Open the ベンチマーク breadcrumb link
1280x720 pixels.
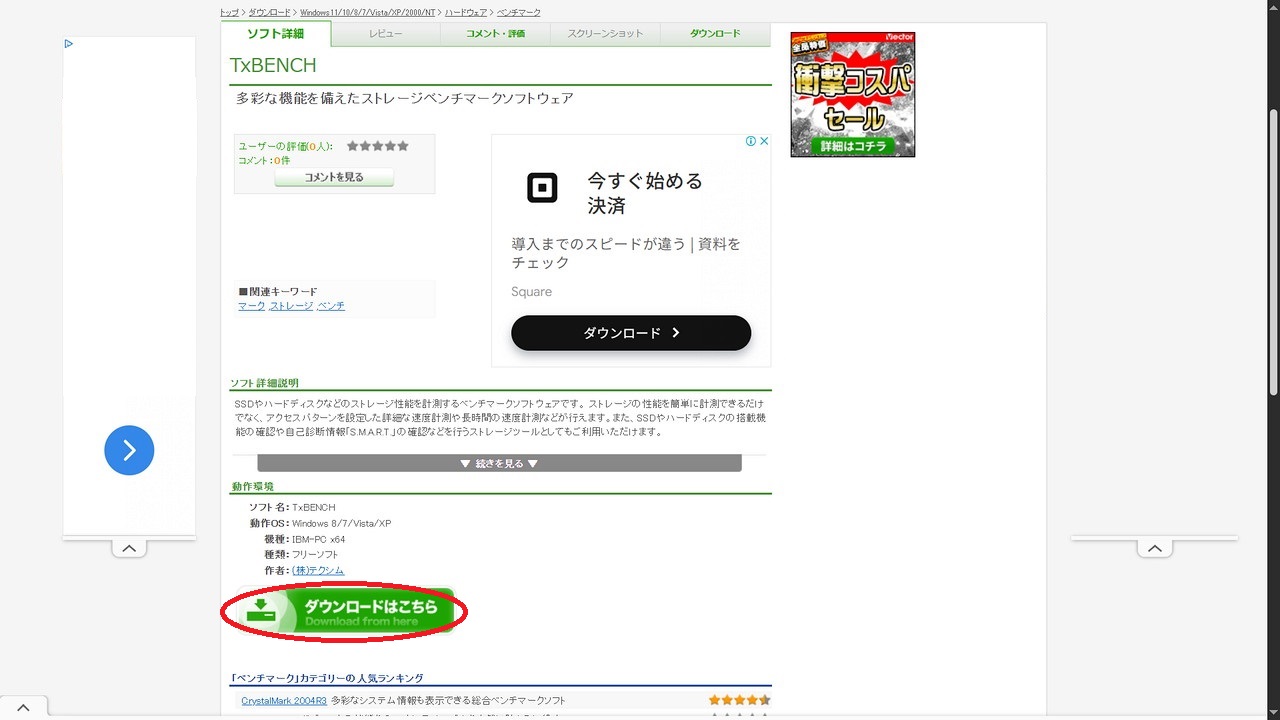[518, 12]
